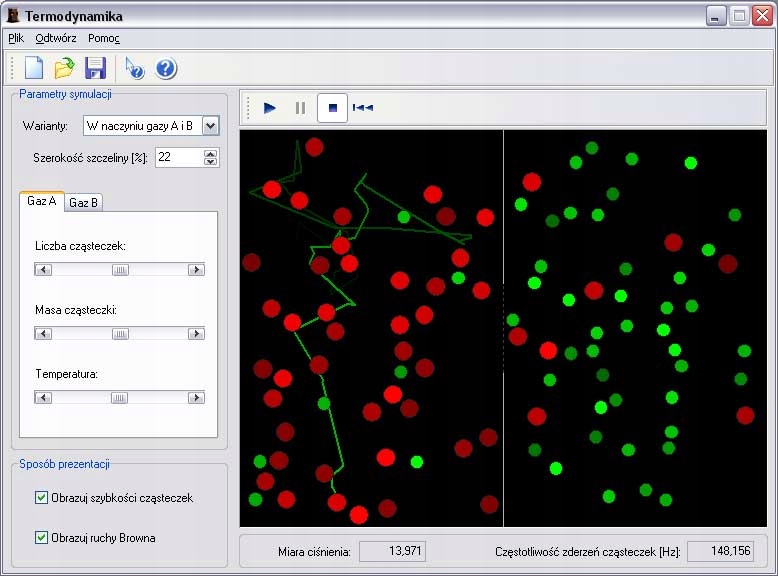This screenshot has width=778, height=576.
Task: Pause the running simulation
Action: pos(300,107)
